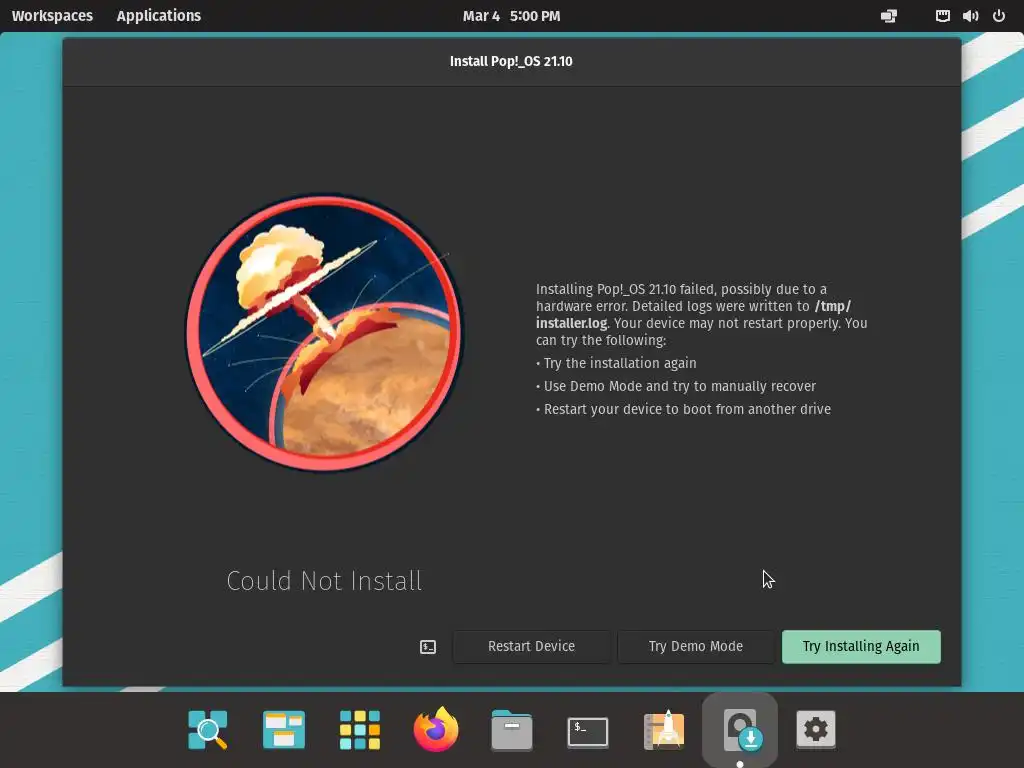This screenshot has height=768, width=1024.
Task: Click the Restart Device button
Action: 531,647
